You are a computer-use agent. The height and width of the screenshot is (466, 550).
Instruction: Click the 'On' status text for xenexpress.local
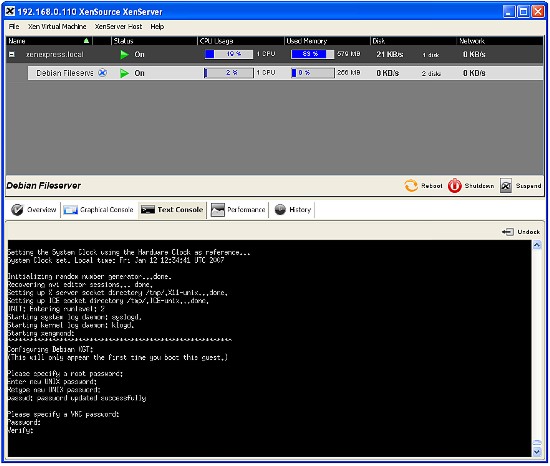tap(139, 54)
